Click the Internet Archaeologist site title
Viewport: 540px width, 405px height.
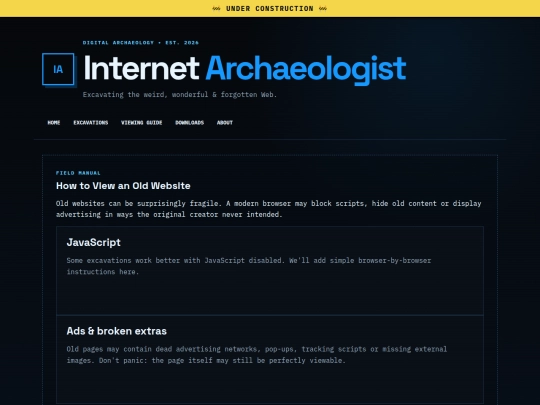coord(245,69)
